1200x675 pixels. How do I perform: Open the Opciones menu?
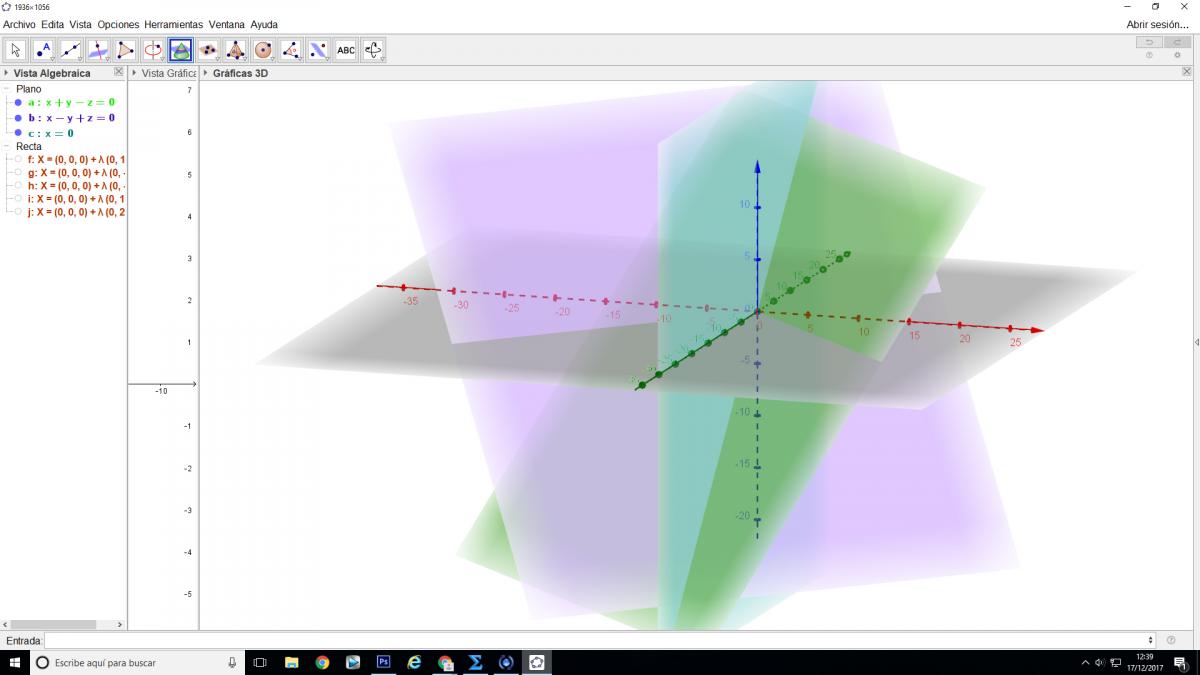(x=118, y=24)
